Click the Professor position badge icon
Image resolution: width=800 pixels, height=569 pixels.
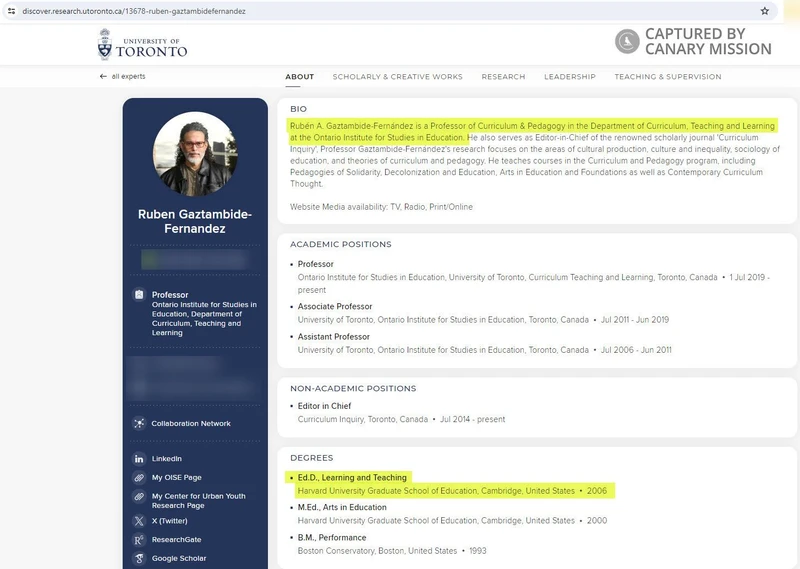click(139, 294)
